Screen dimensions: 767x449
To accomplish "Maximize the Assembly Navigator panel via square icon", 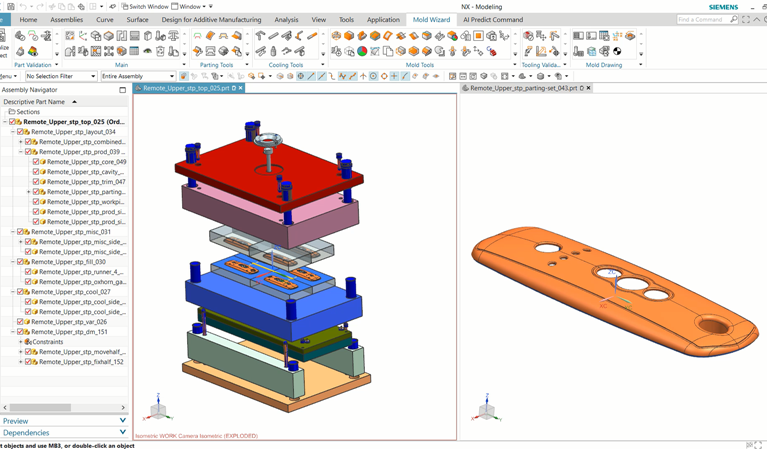I will (122, 90).
